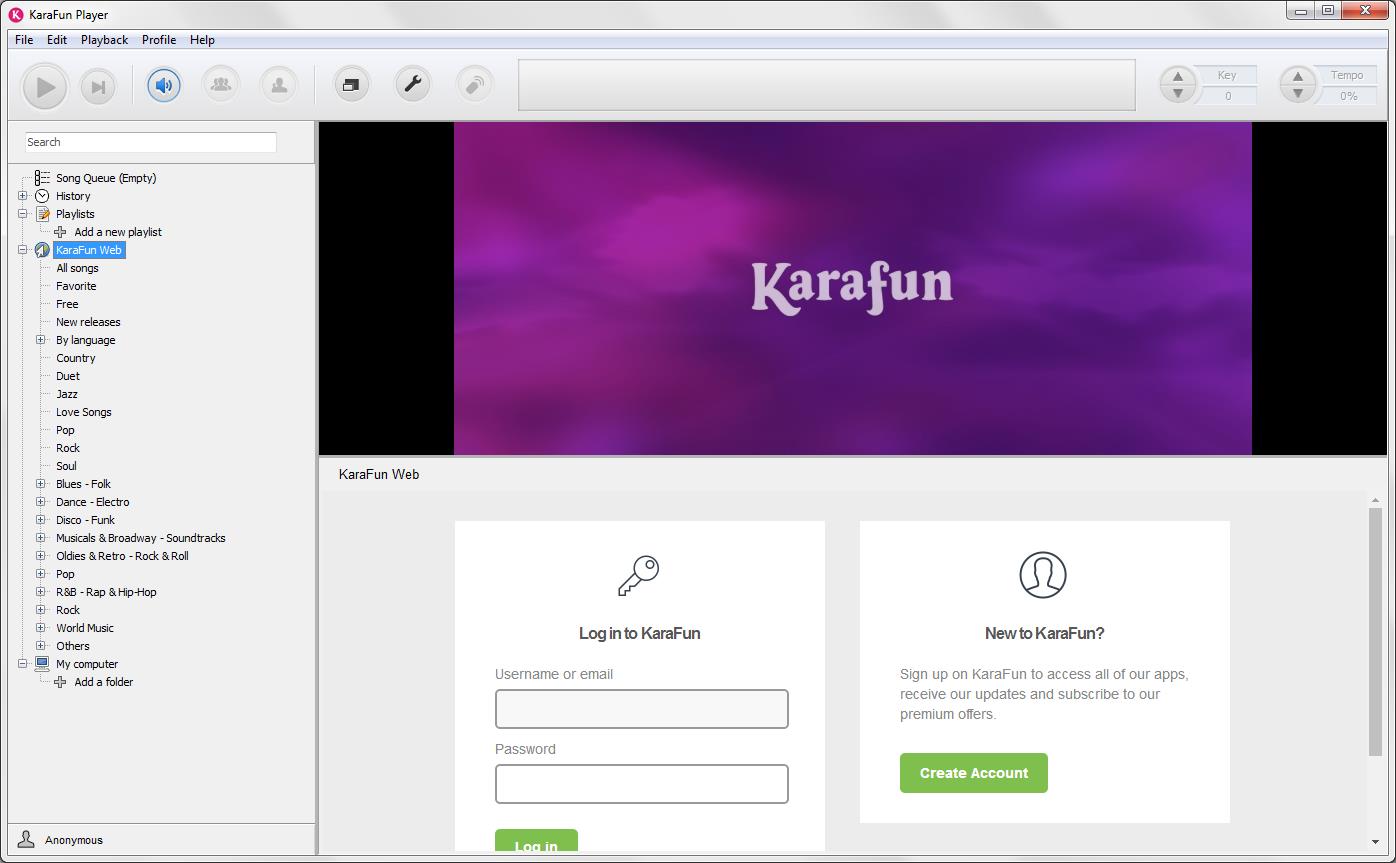Image resolution: width=1396 pixels, height=863 pixels.
Task: Open the Profile menu
Action: (x=158, y=40)
